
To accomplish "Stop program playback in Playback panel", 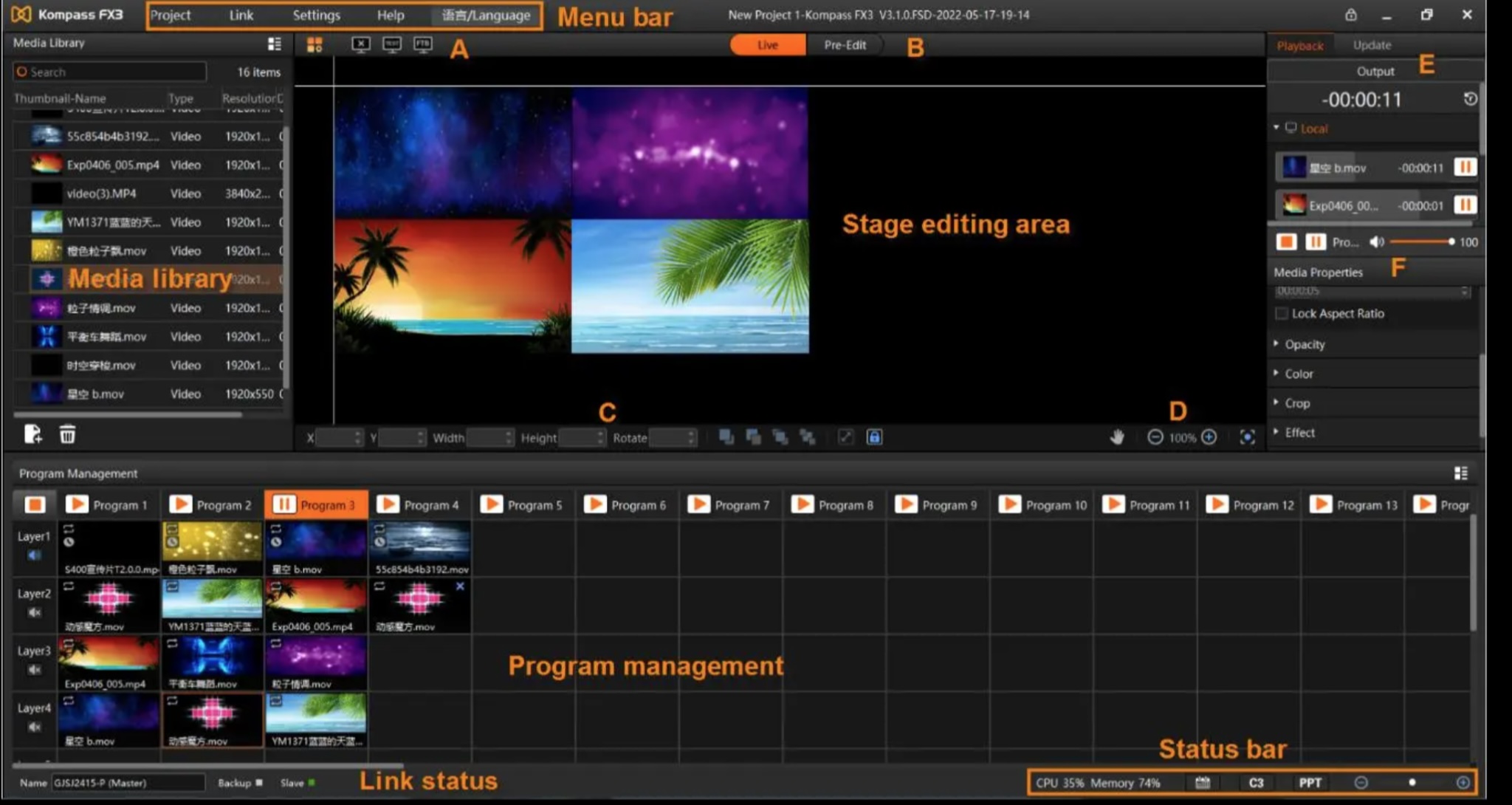I will coord(1286,241).
